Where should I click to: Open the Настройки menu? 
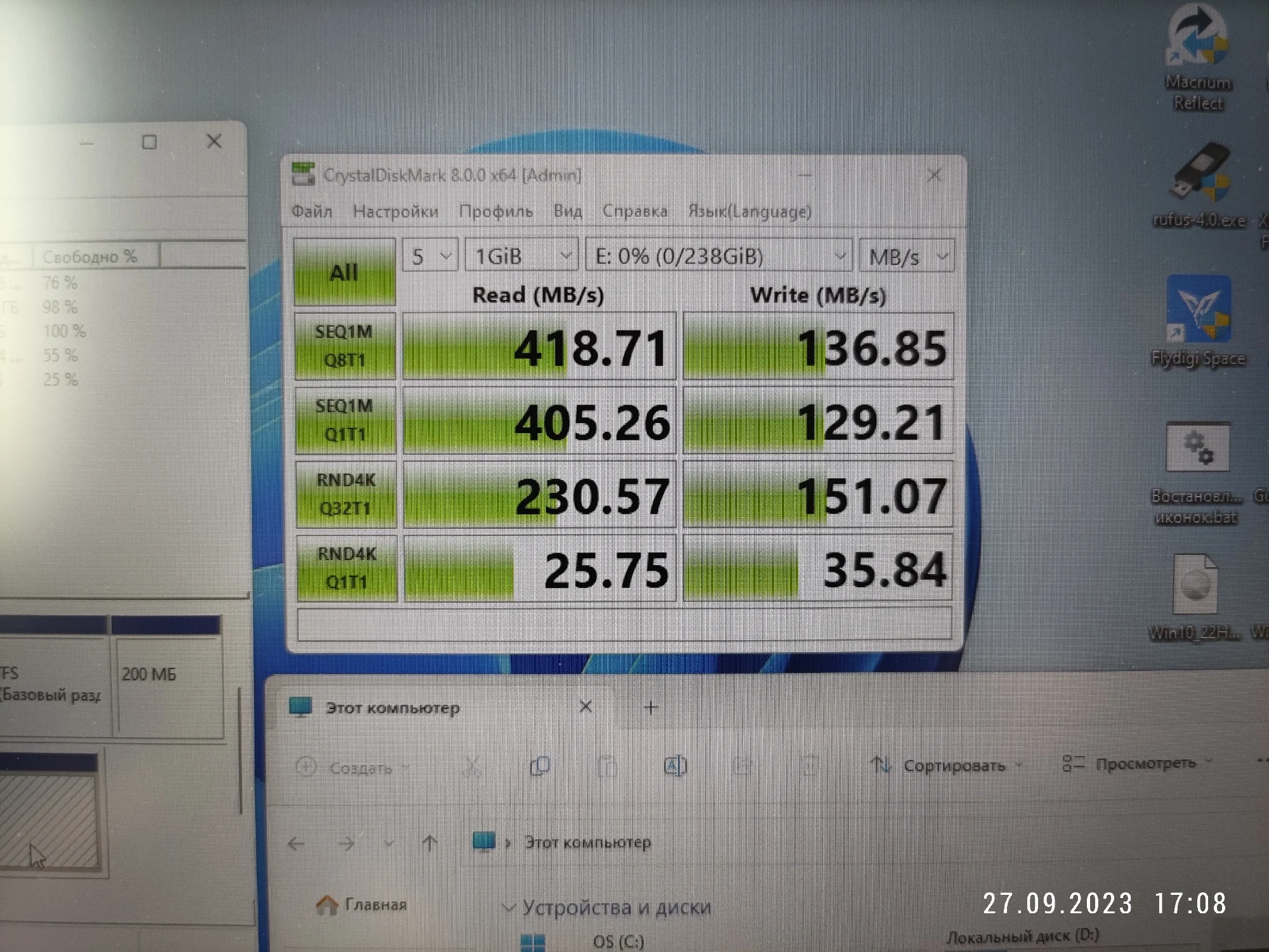point(395,211)
